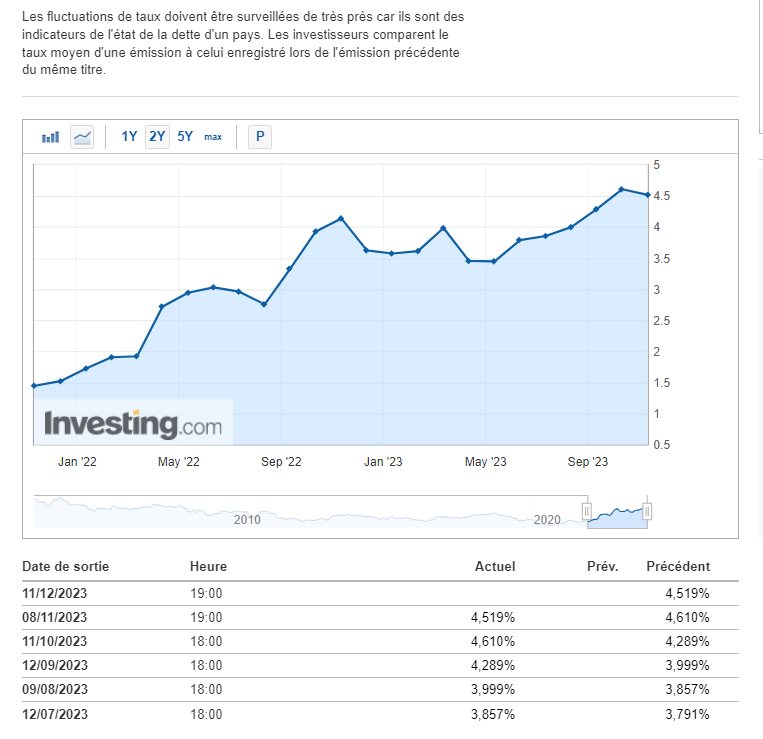The width and height of the screenshot is (763, 739).
Task: Select the 2Y time range
Action: [157, 137]
